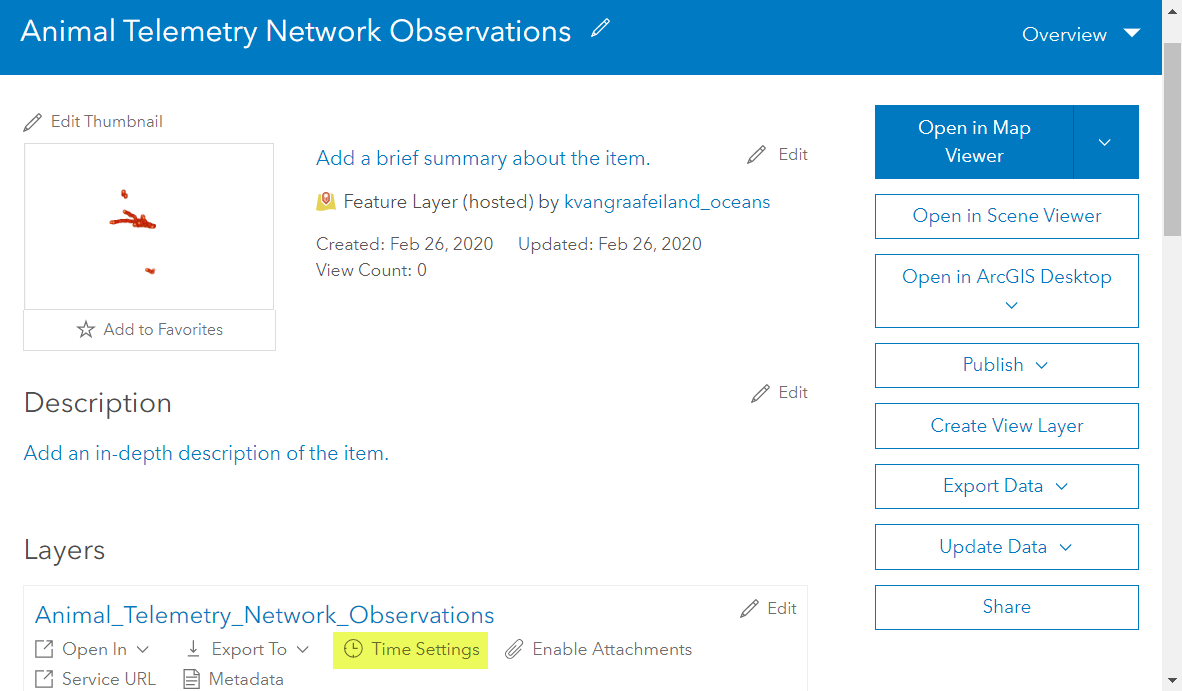Click the star icon in Add to Favorites

86,330
